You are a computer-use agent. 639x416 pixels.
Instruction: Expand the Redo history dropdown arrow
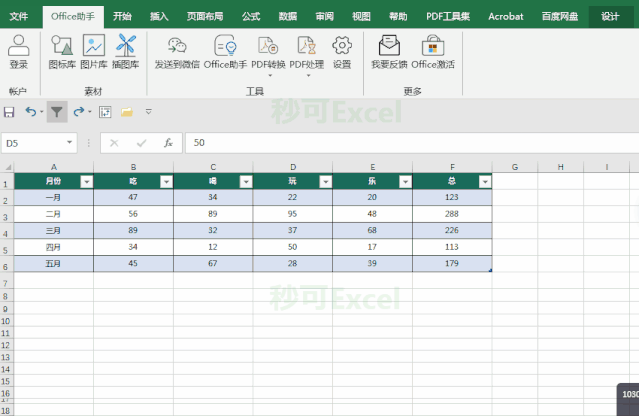[90, 112]
